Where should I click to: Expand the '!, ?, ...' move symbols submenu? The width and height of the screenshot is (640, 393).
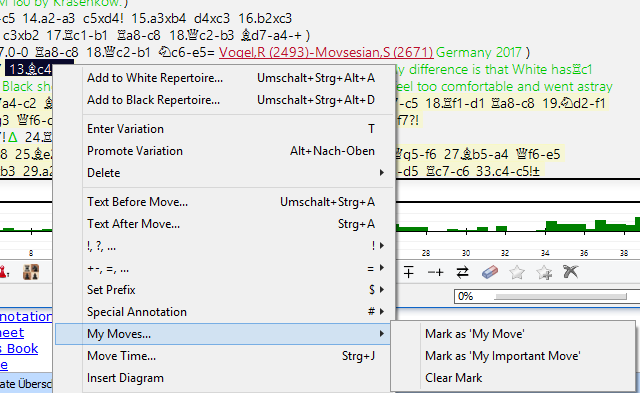(231, 246)
